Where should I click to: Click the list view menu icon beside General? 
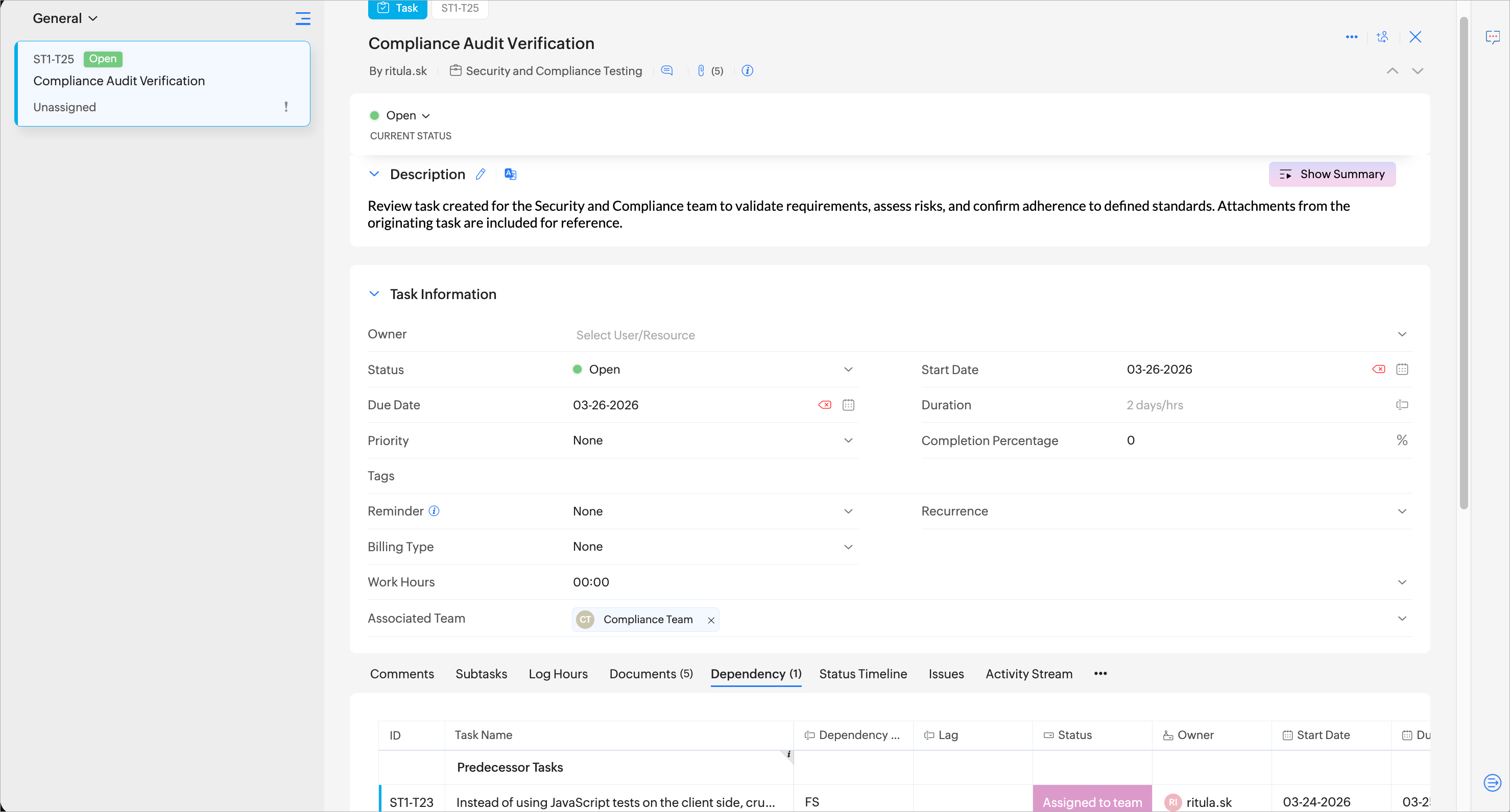[302, 18]
